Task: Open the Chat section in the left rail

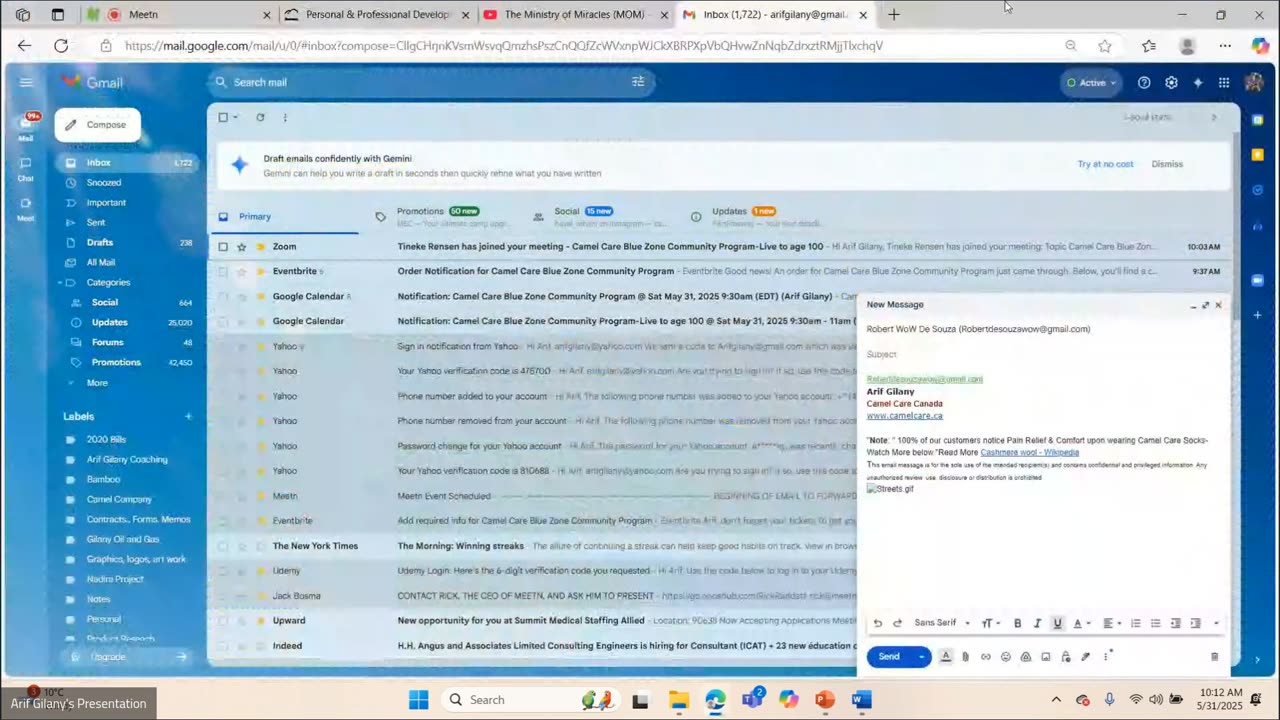Action: pyautogui.click(x=26, y=167)
